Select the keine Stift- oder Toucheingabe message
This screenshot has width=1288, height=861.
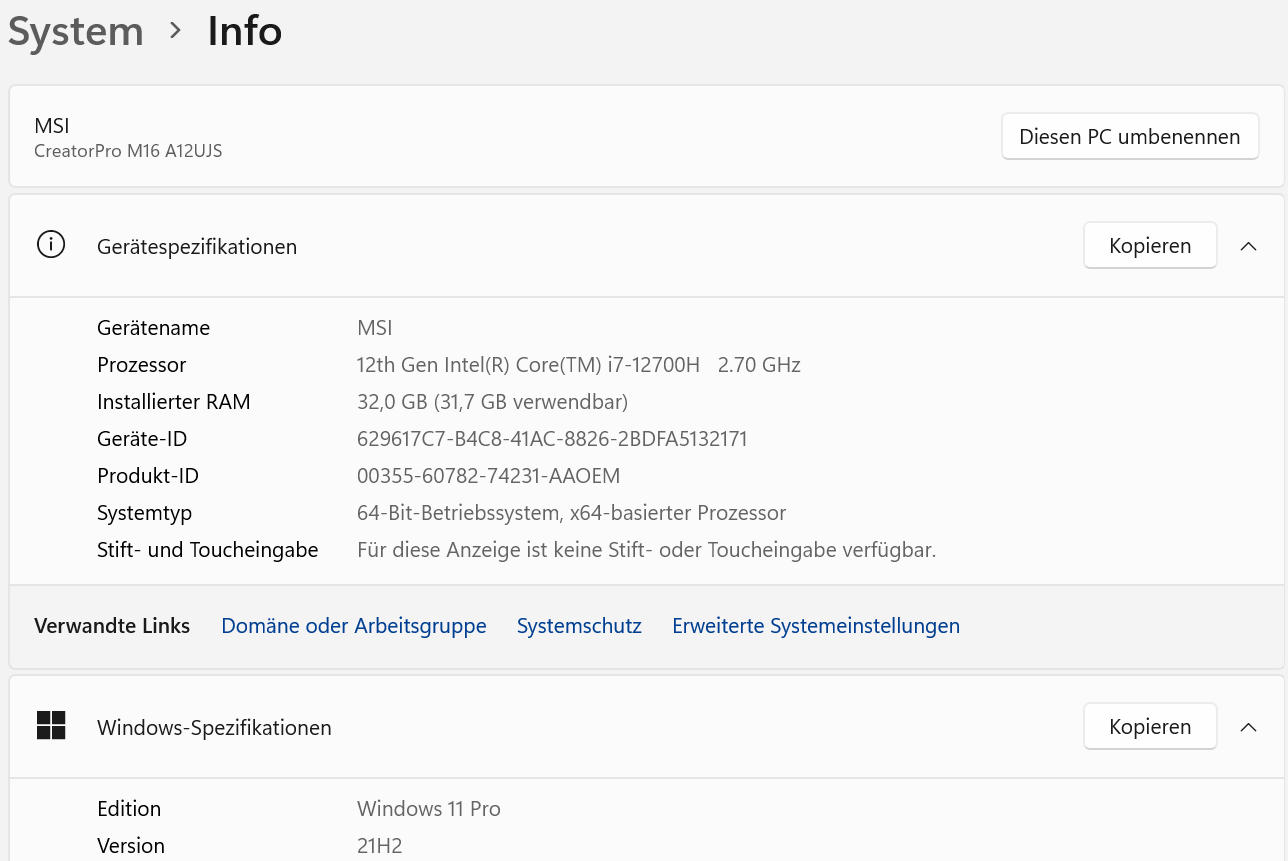point(646,550)
